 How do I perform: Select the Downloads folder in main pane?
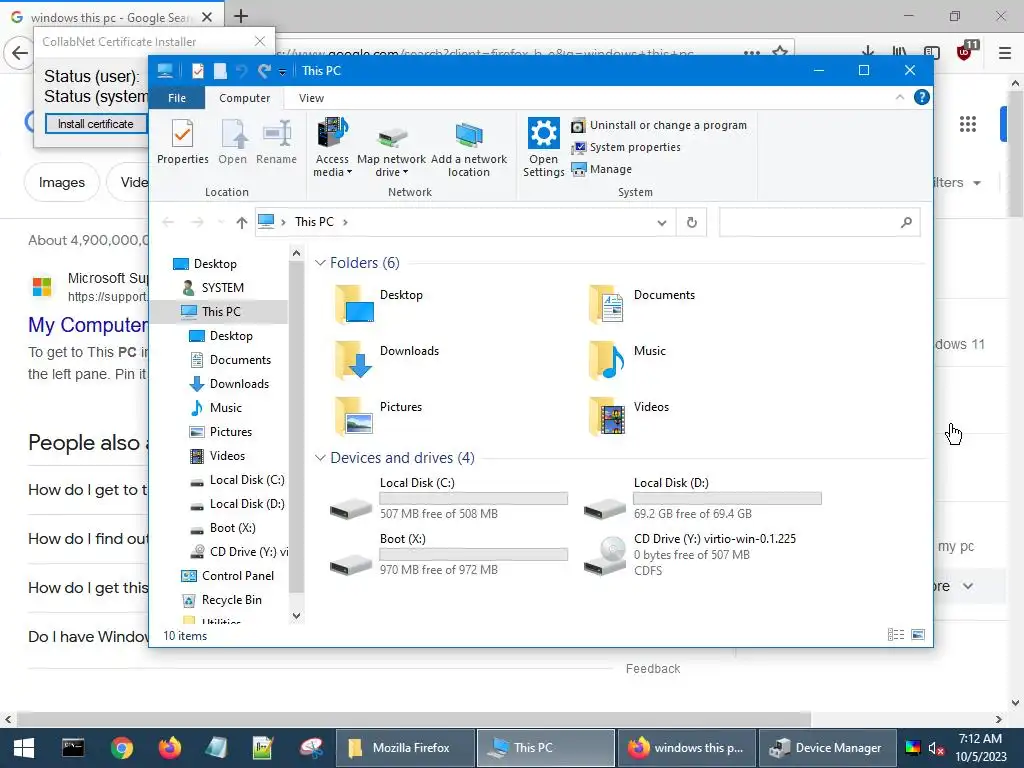pos(387,360)
